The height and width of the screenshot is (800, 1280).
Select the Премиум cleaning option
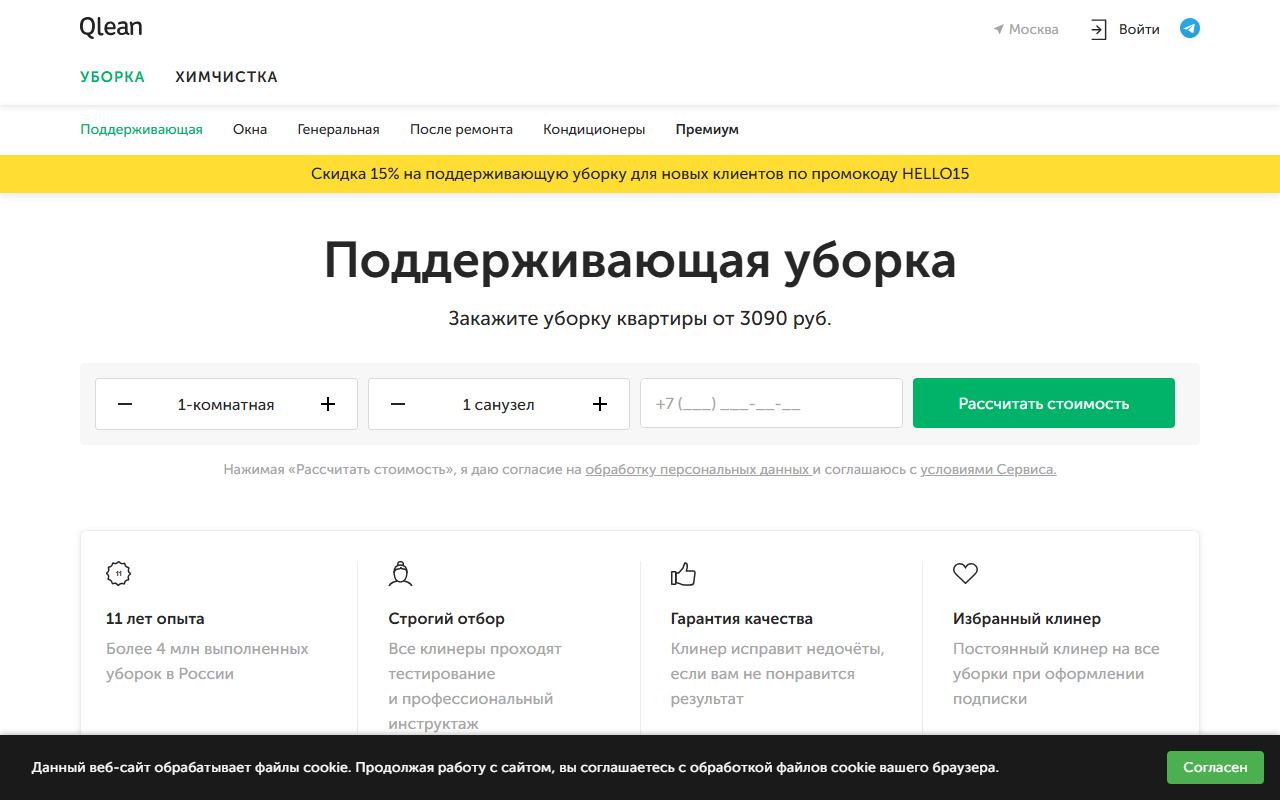point(707,130)
